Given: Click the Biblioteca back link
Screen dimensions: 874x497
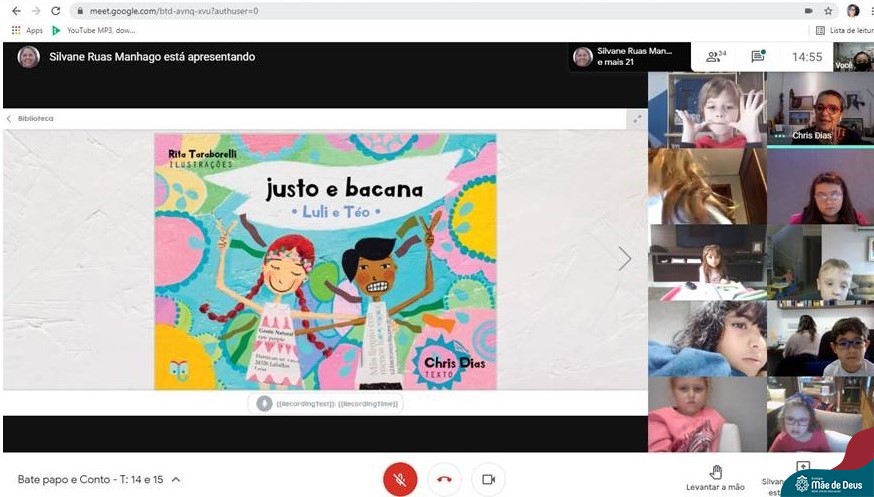Looking at the screenshot, I should coord(31,118).
